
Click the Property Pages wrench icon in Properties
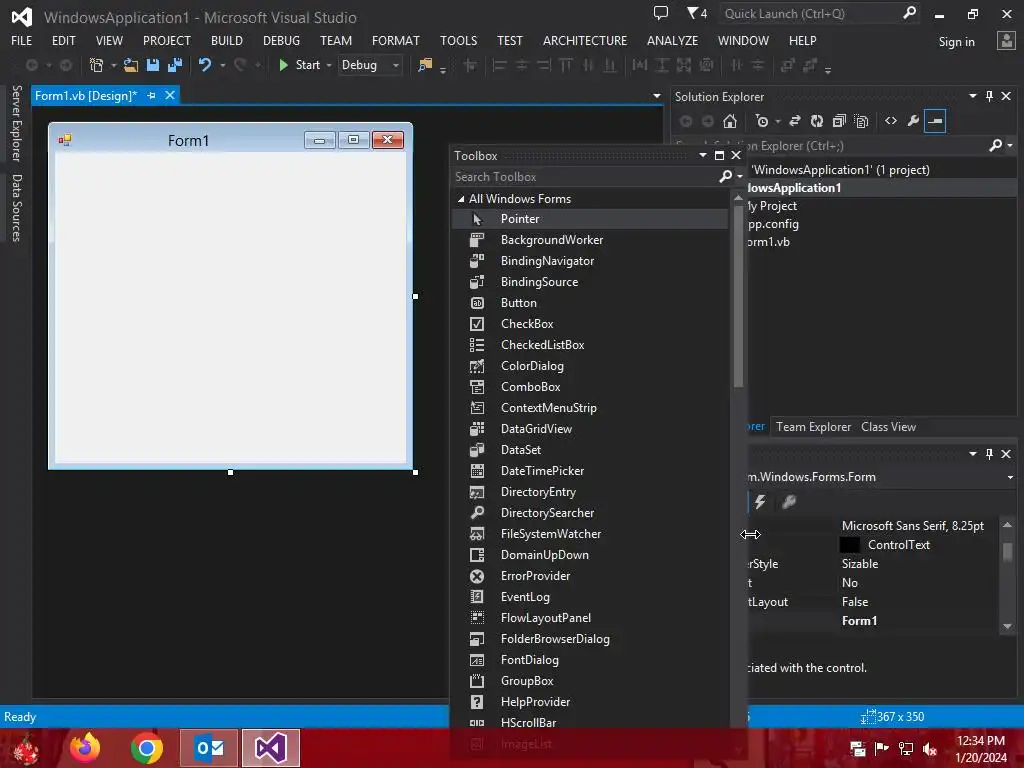pyautogui.click(x=790, y=502)
